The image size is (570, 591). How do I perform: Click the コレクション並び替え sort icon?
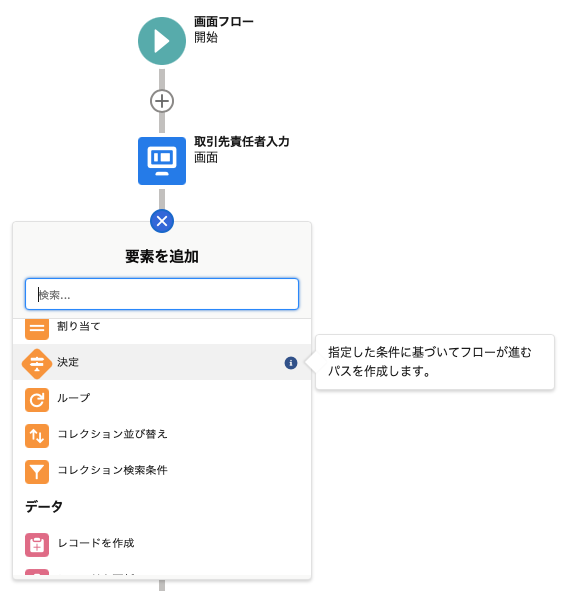coord(37,436)
